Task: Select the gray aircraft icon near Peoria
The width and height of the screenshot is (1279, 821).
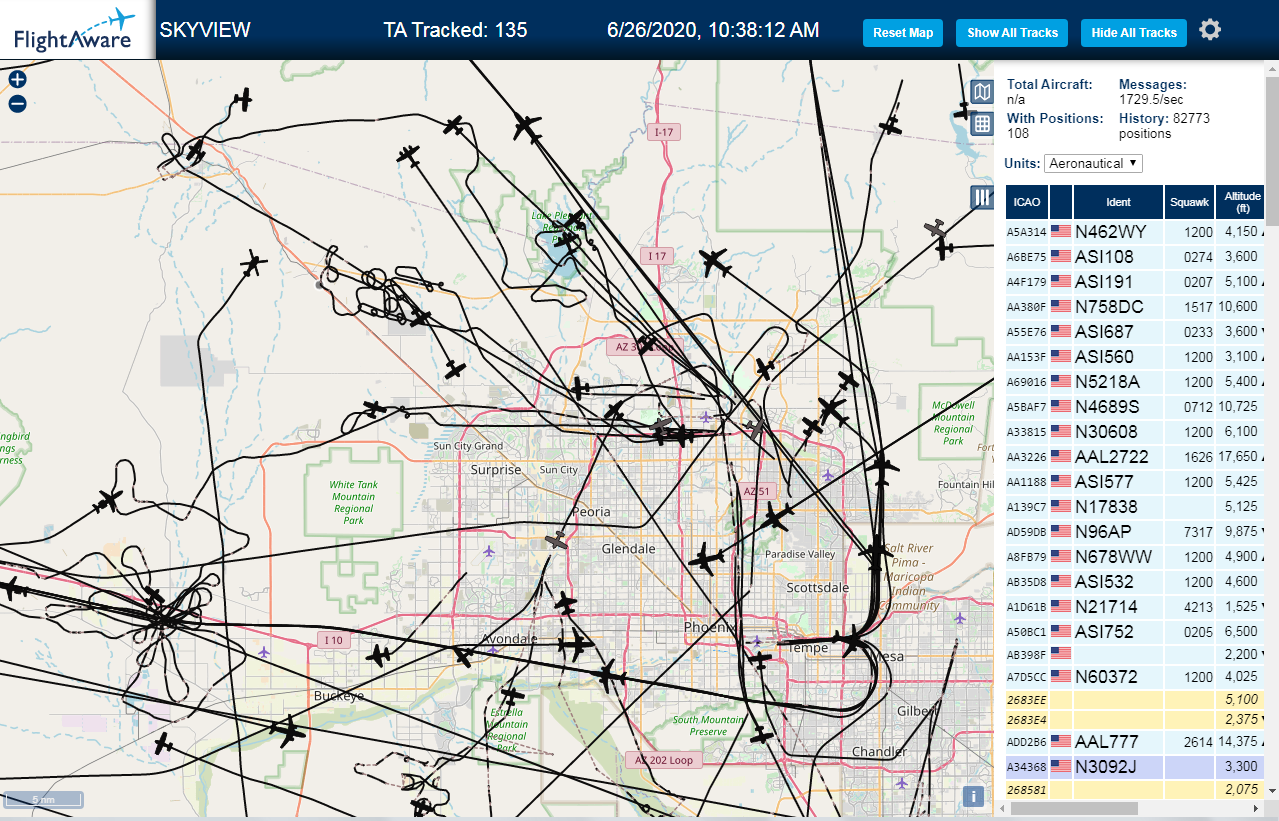Action: click(x=557, y=541)
